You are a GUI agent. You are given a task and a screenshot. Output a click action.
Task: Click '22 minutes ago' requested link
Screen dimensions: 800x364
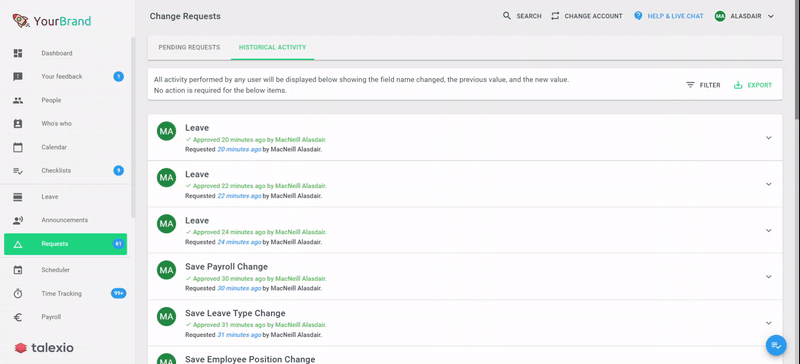(x=239, y=196)
